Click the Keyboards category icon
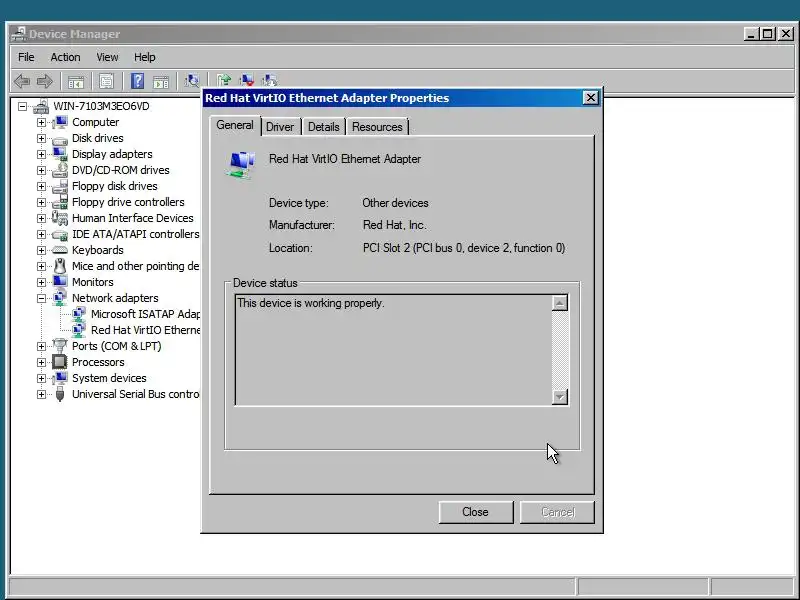The height and width of the screenshot is (600, 800). point(60,250)
